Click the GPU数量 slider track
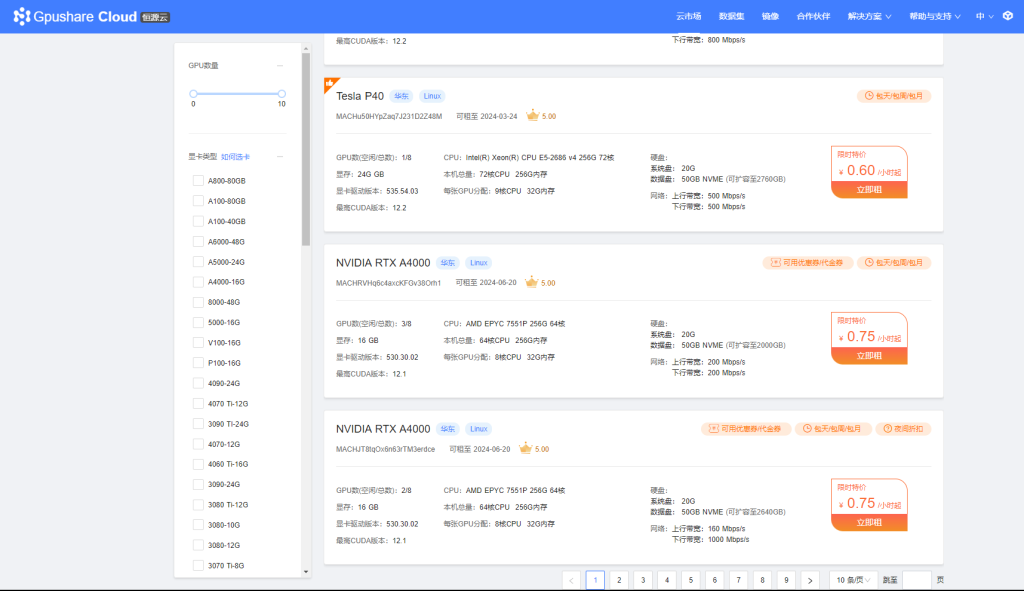1024x591 pixels. click(237, 94)
